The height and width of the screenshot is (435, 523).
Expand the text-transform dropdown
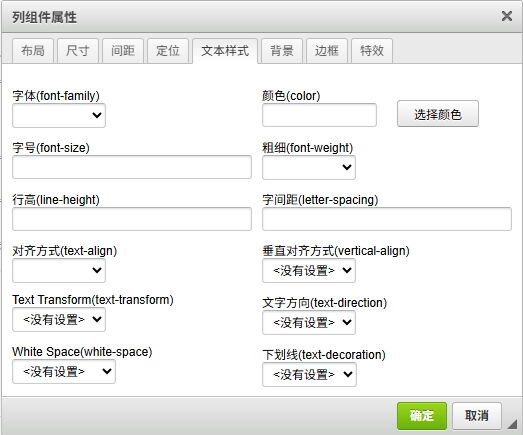click(59, 320)
